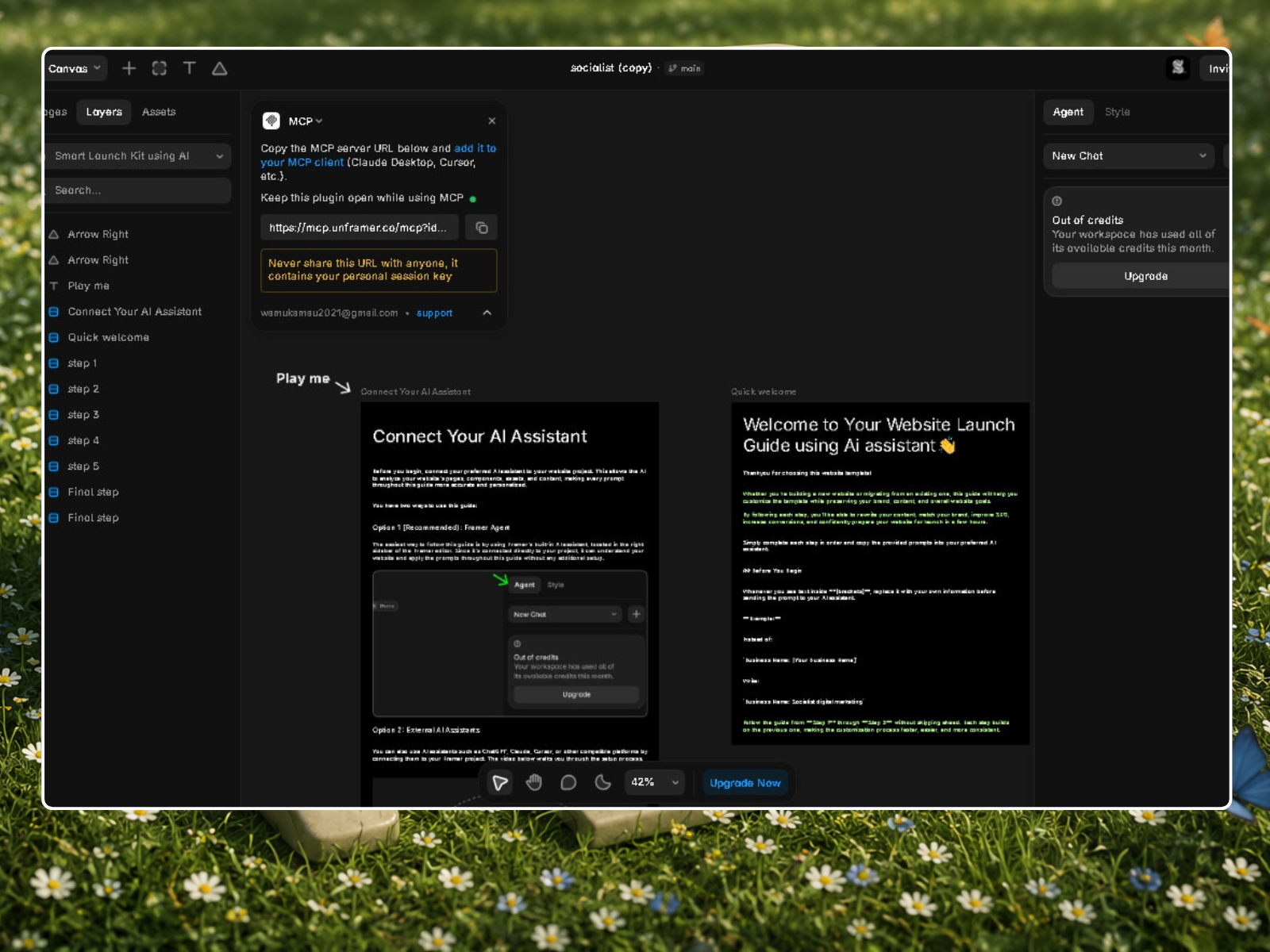Copy the MCP server URL
Viewport: 1270px width, 952px height.
click(x=482, y=228)
